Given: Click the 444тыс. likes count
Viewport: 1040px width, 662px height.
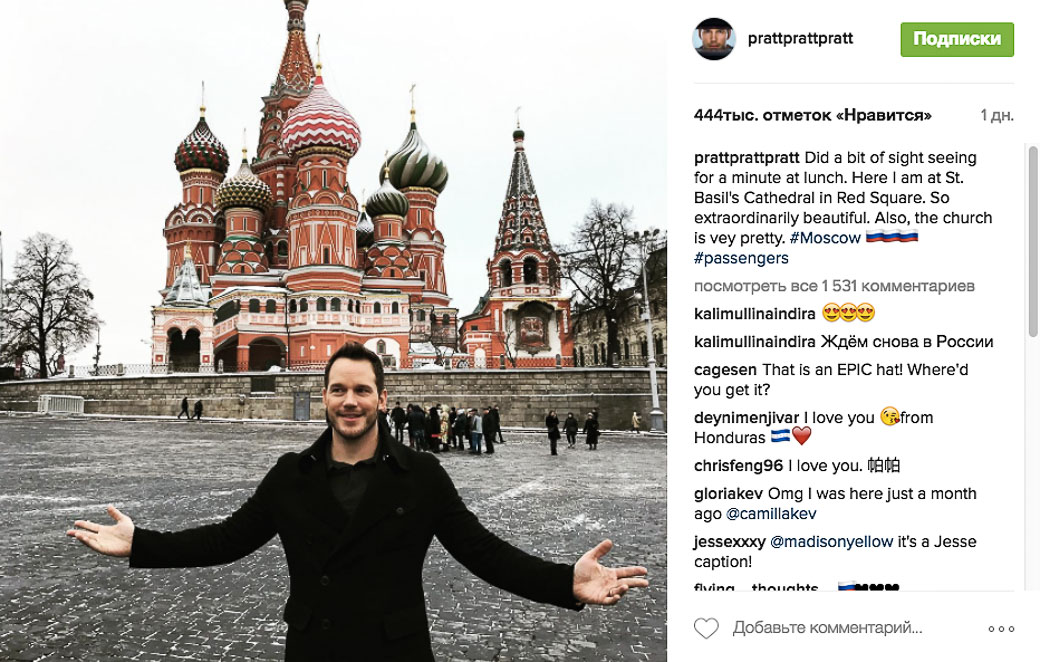Looking at the screenshot, I should click(812, 115).
